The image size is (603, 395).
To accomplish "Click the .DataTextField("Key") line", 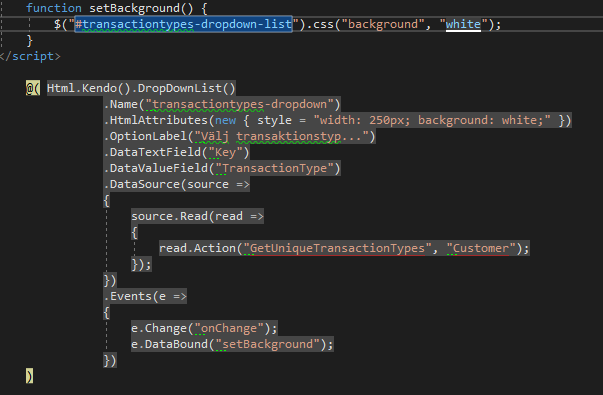I will point(177,152).
